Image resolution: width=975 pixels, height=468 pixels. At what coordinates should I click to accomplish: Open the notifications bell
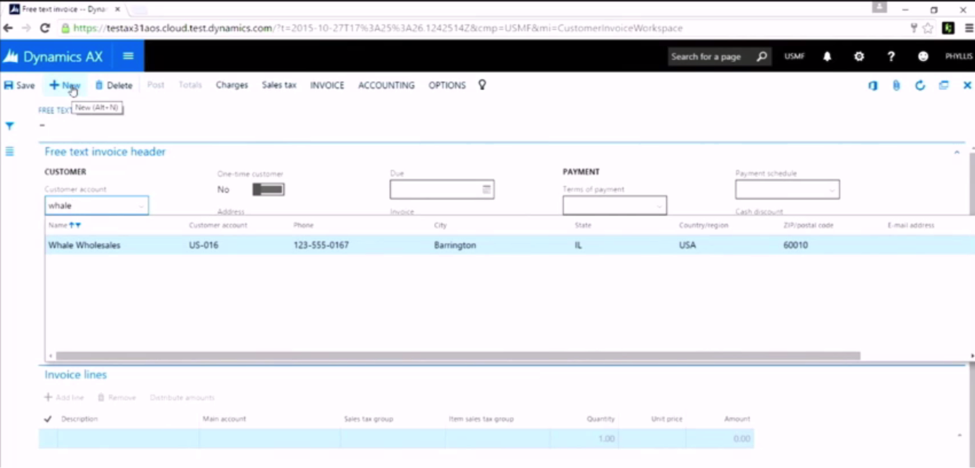pyautogui.click(x=827, y=57)
